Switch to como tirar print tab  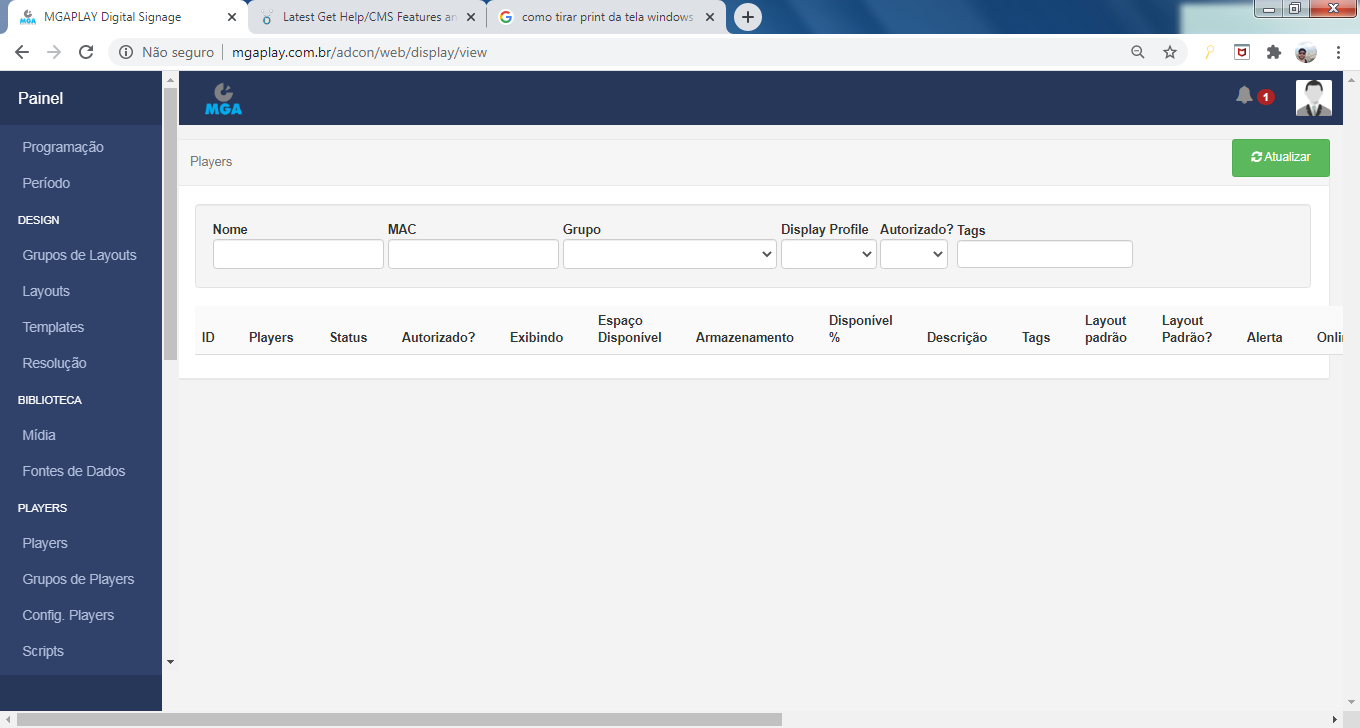(x=607, y=18)
